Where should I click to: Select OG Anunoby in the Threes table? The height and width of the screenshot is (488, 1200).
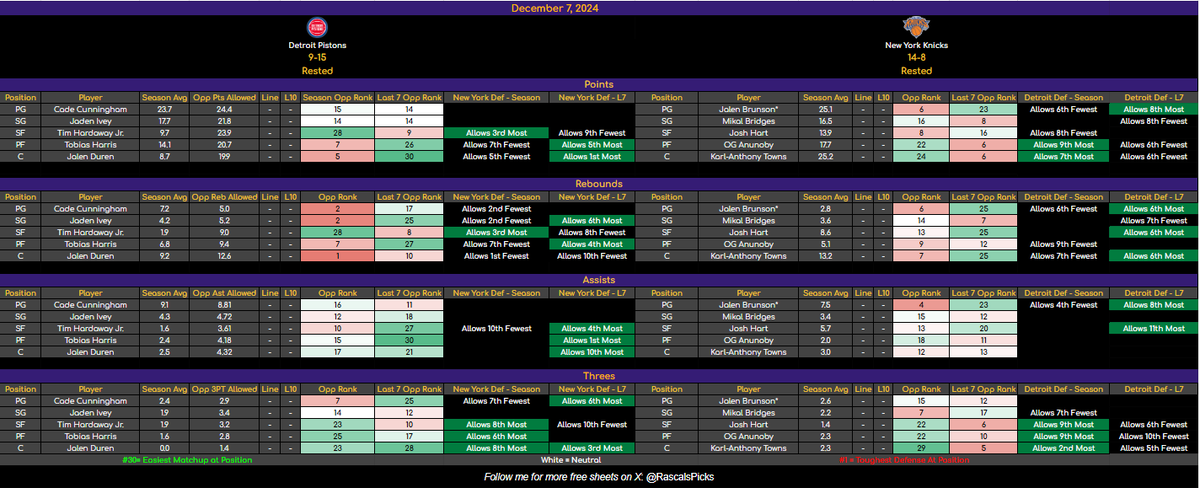coord(748,435)
